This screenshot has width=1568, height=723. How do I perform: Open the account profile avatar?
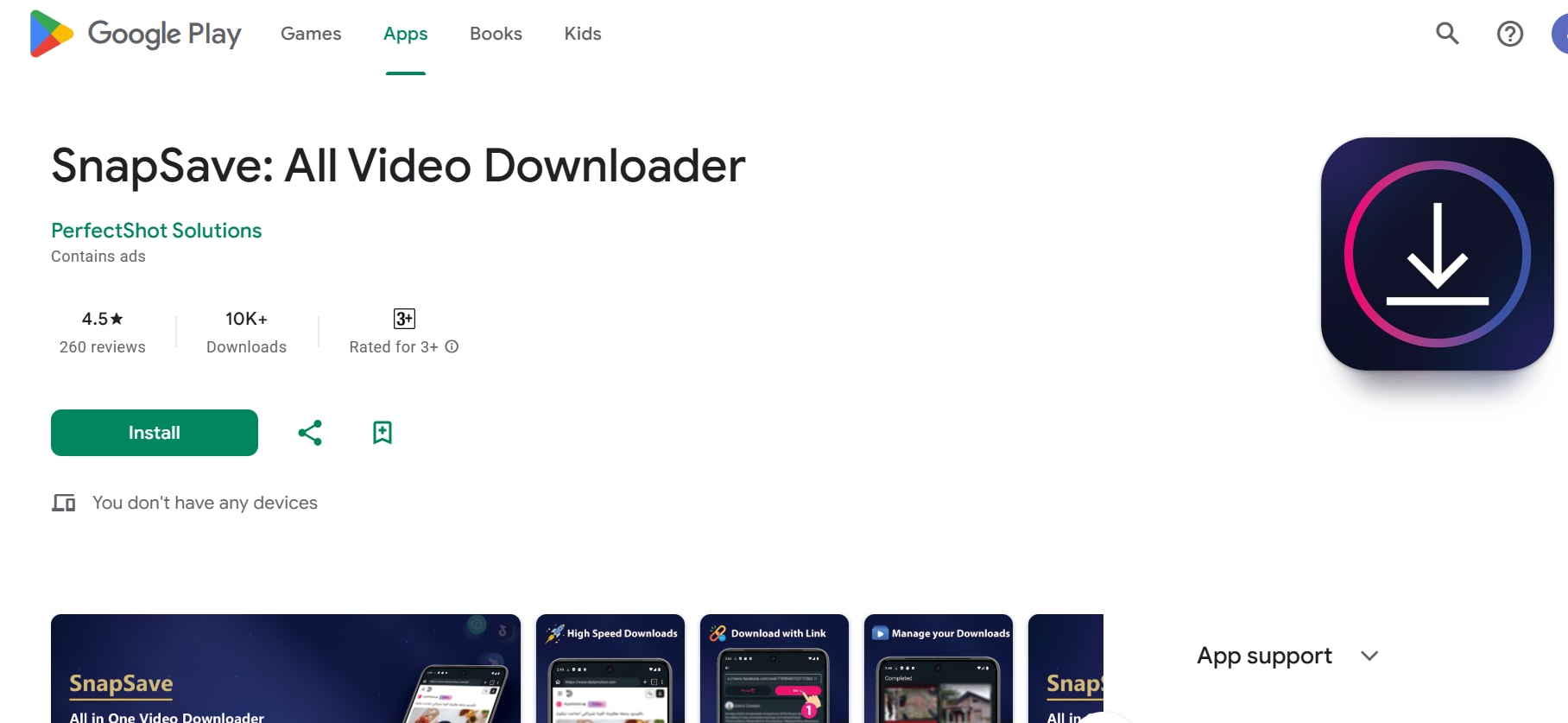click(1560, 34)
